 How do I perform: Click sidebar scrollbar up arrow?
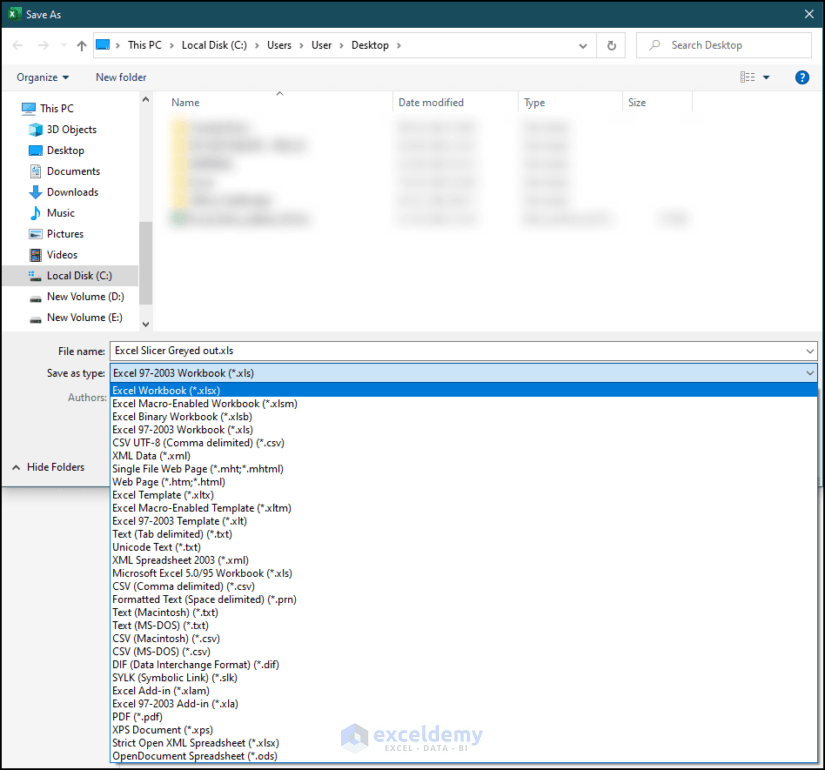tap(146, 99)
